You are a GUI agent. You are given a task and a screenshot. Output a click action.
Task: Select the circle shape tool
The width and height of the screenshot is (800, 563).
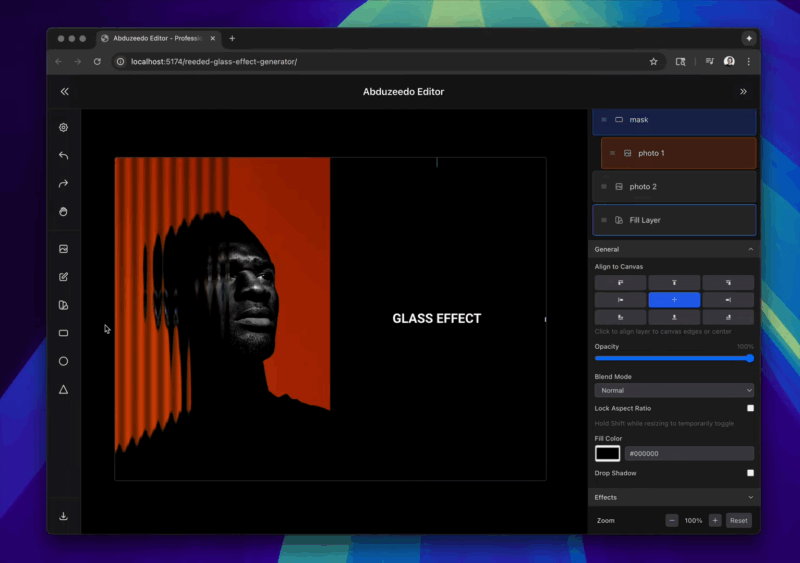(64, 361)
